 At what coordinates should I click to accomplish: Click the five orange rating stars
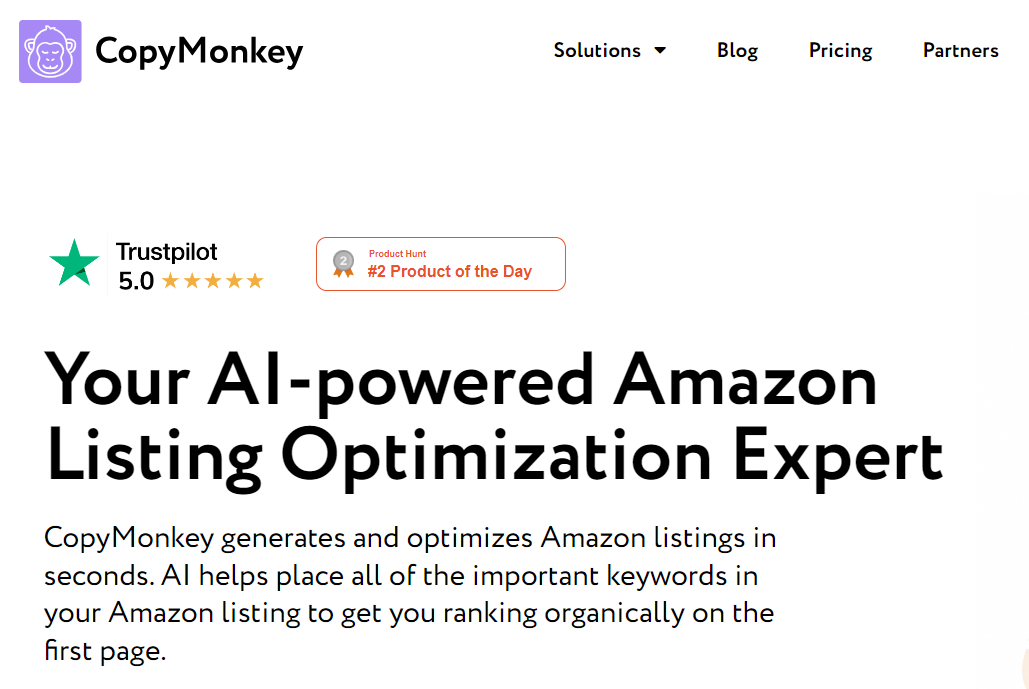click(213, 282)
